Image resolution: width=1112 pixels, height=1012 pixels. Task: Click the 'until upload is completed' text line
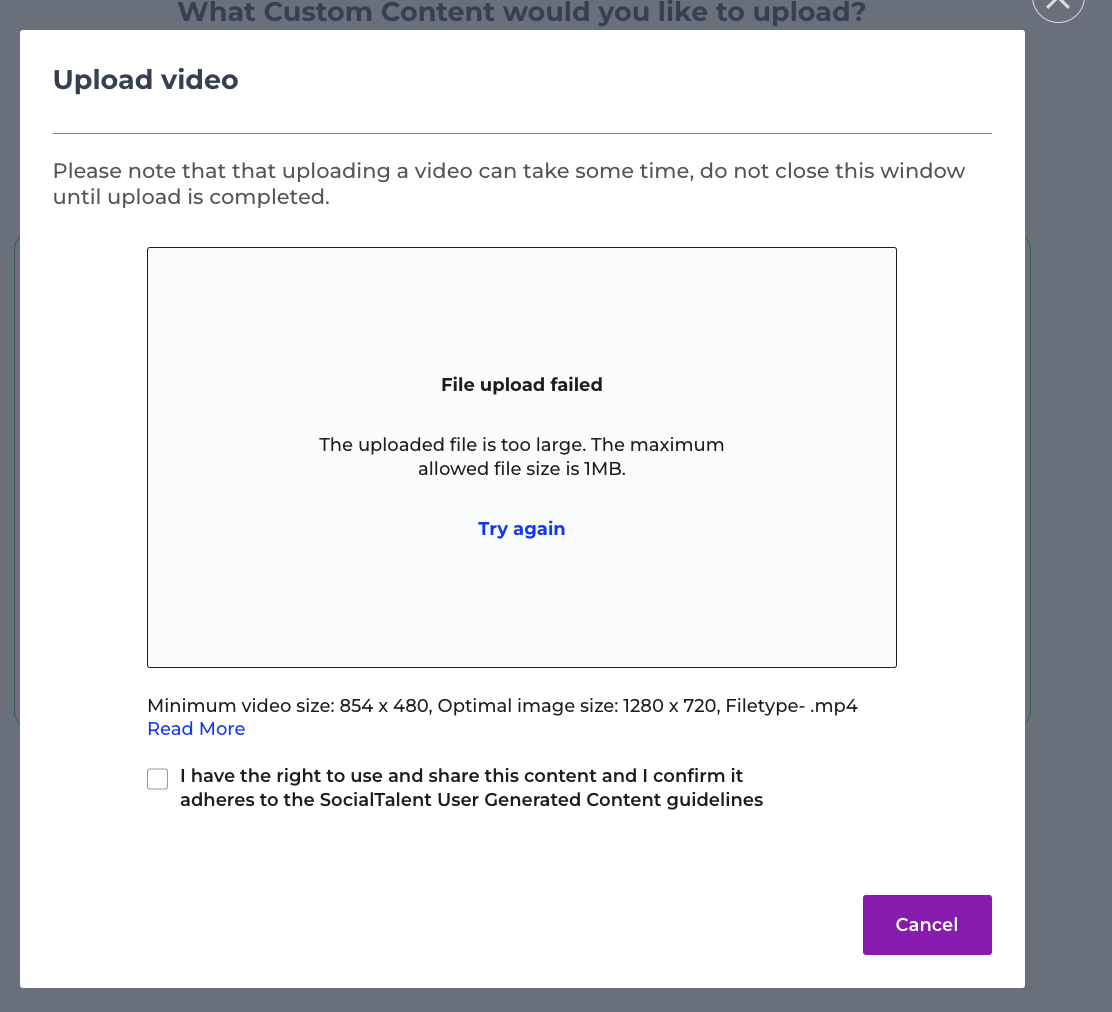tap(191, 196)
